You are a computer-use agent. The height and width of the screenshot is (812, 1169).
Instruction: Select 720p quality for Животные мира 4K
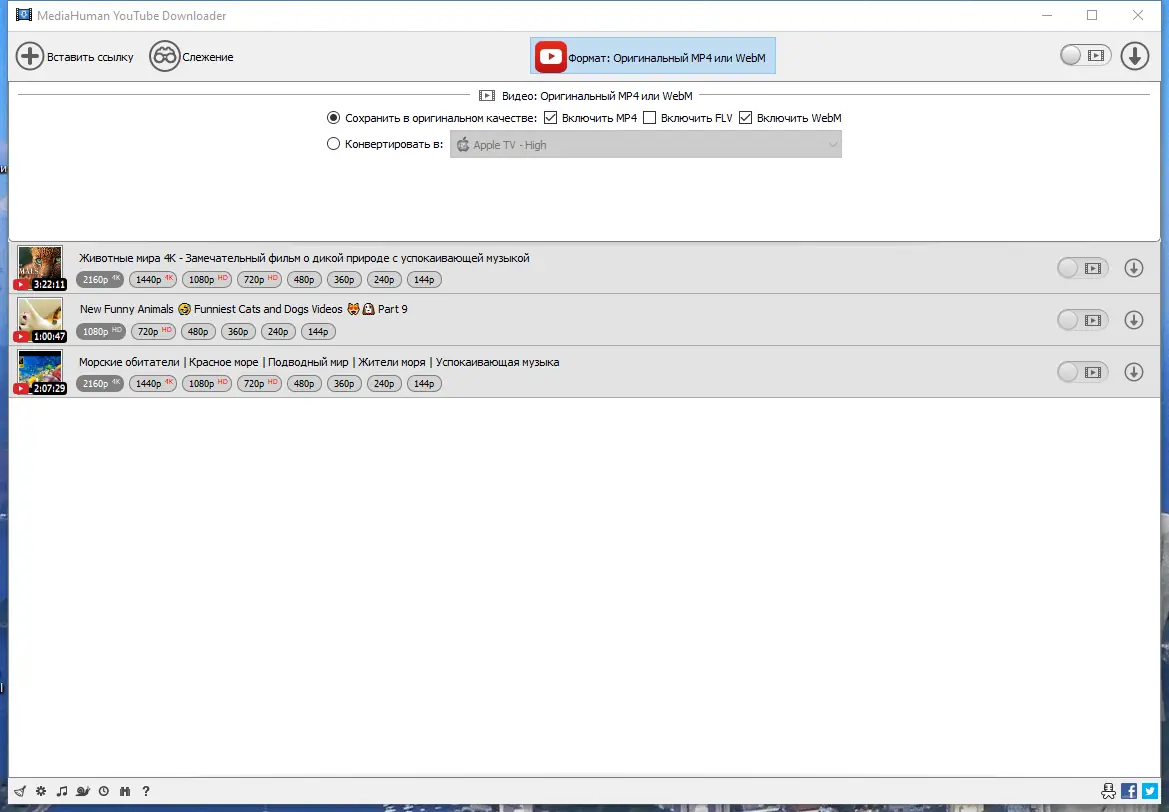(259, 280)
